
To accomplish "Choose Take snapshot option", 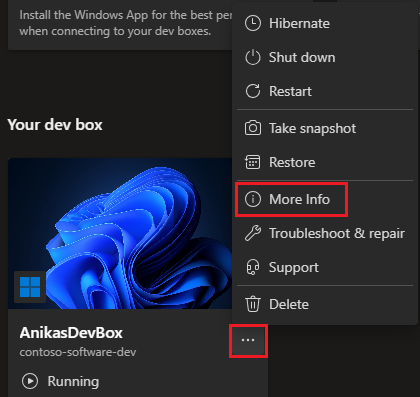I will pyautogui.click(x=325, y=128).
